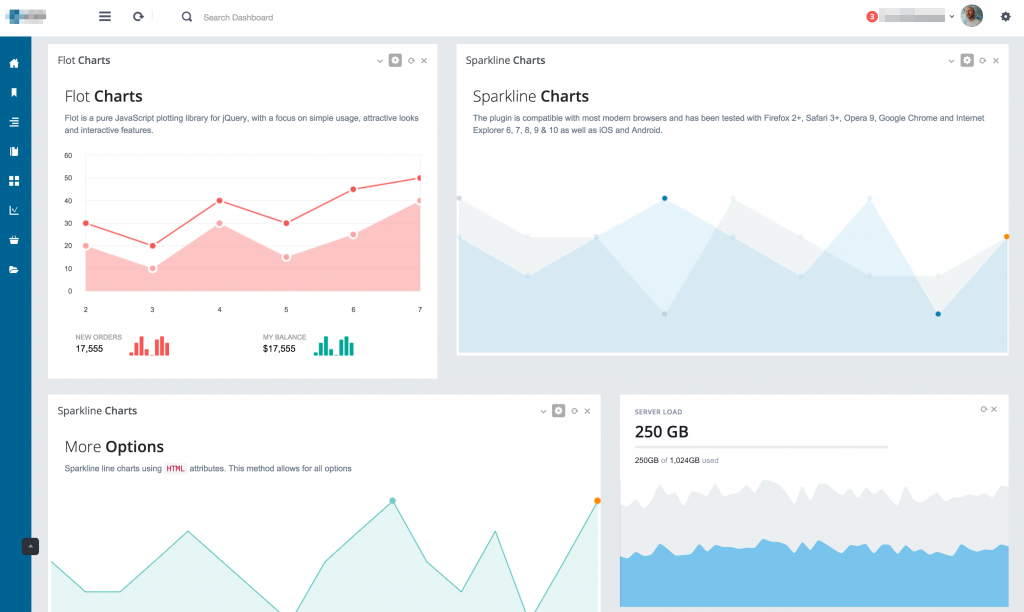The image size is (1024, 612).
Task: Close the More Options sparkline panel
Action: [x=587, y=411]
